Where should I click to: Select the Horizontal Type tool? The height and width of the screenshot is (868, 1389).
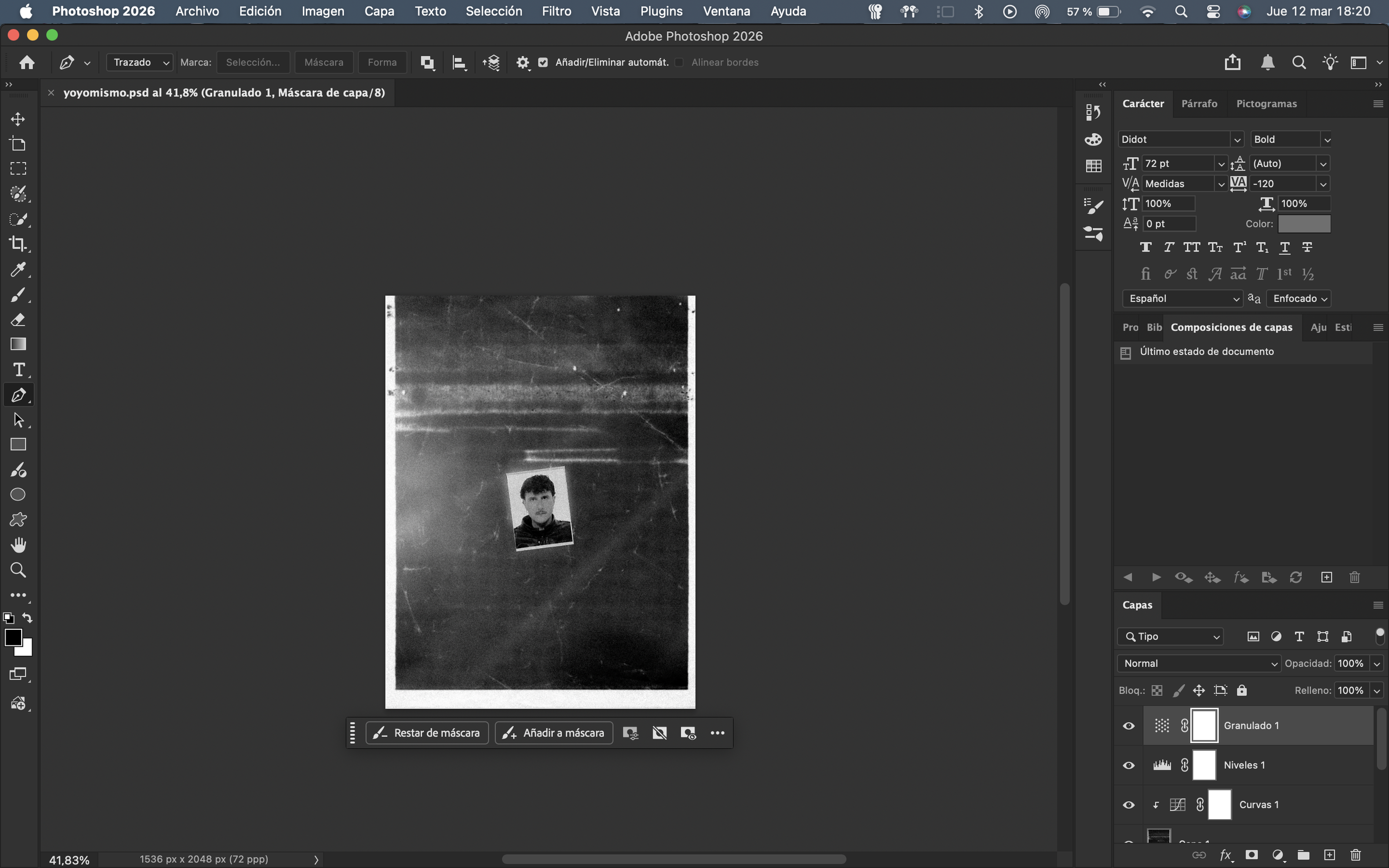click(18, 370)
